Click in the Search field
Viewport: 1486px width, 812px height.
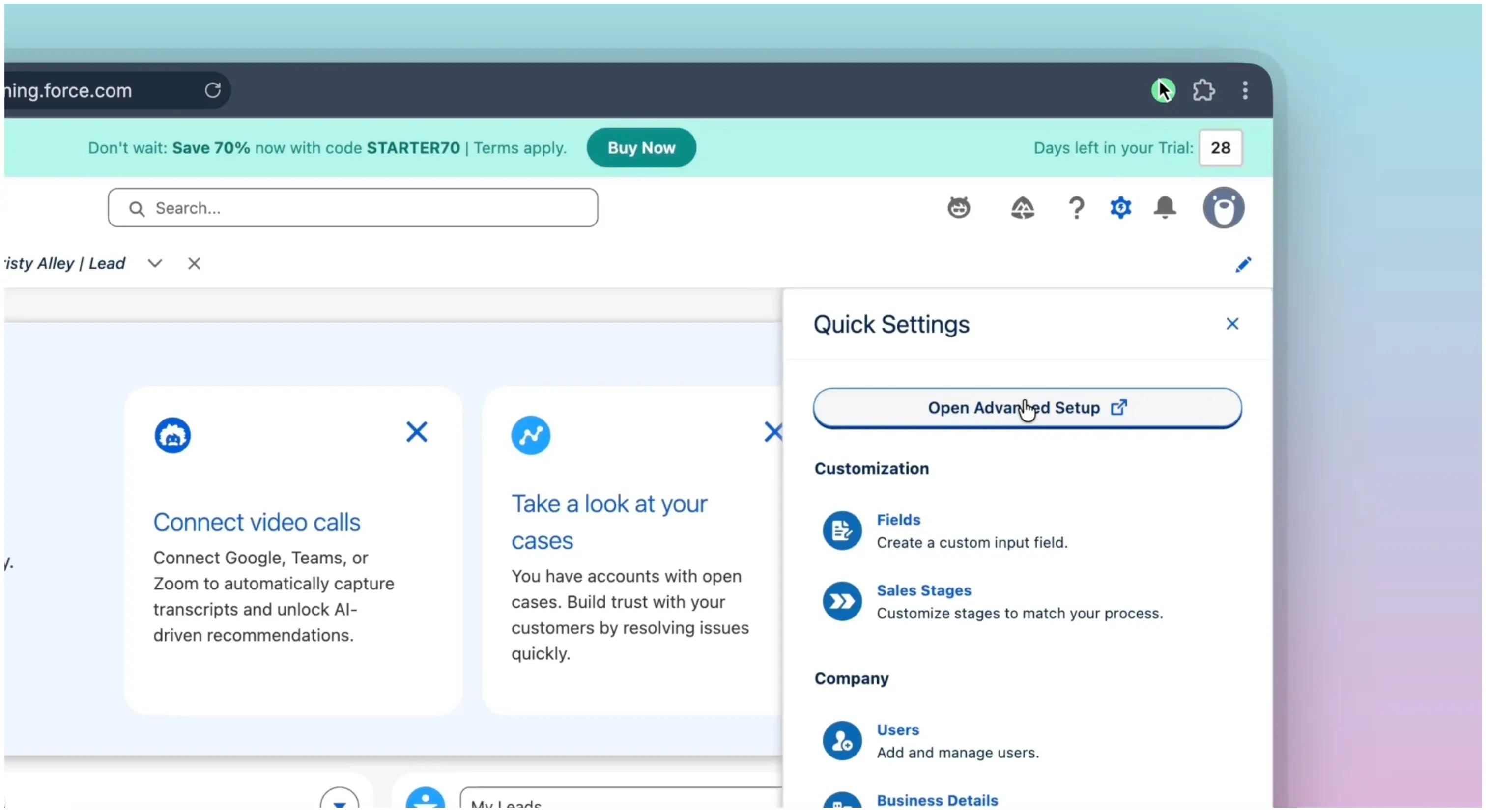352,208
